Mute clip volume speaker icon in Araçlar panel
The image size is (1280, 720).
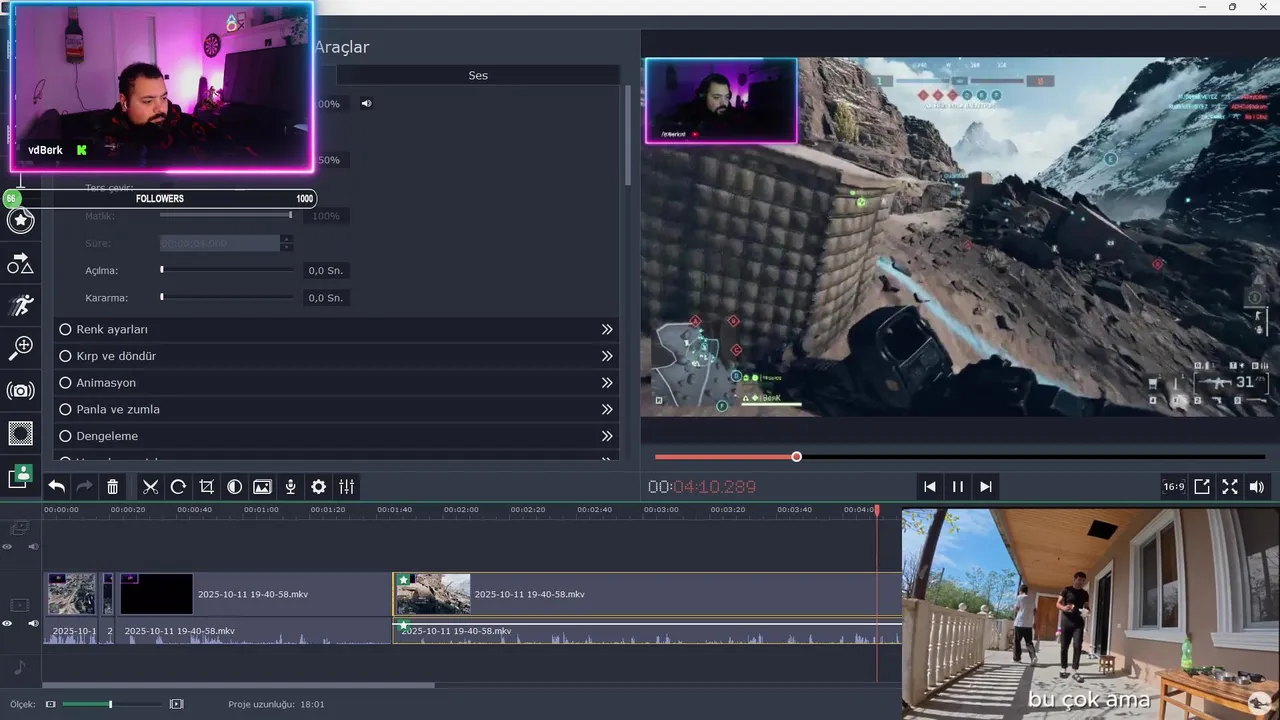click(366, 103)
